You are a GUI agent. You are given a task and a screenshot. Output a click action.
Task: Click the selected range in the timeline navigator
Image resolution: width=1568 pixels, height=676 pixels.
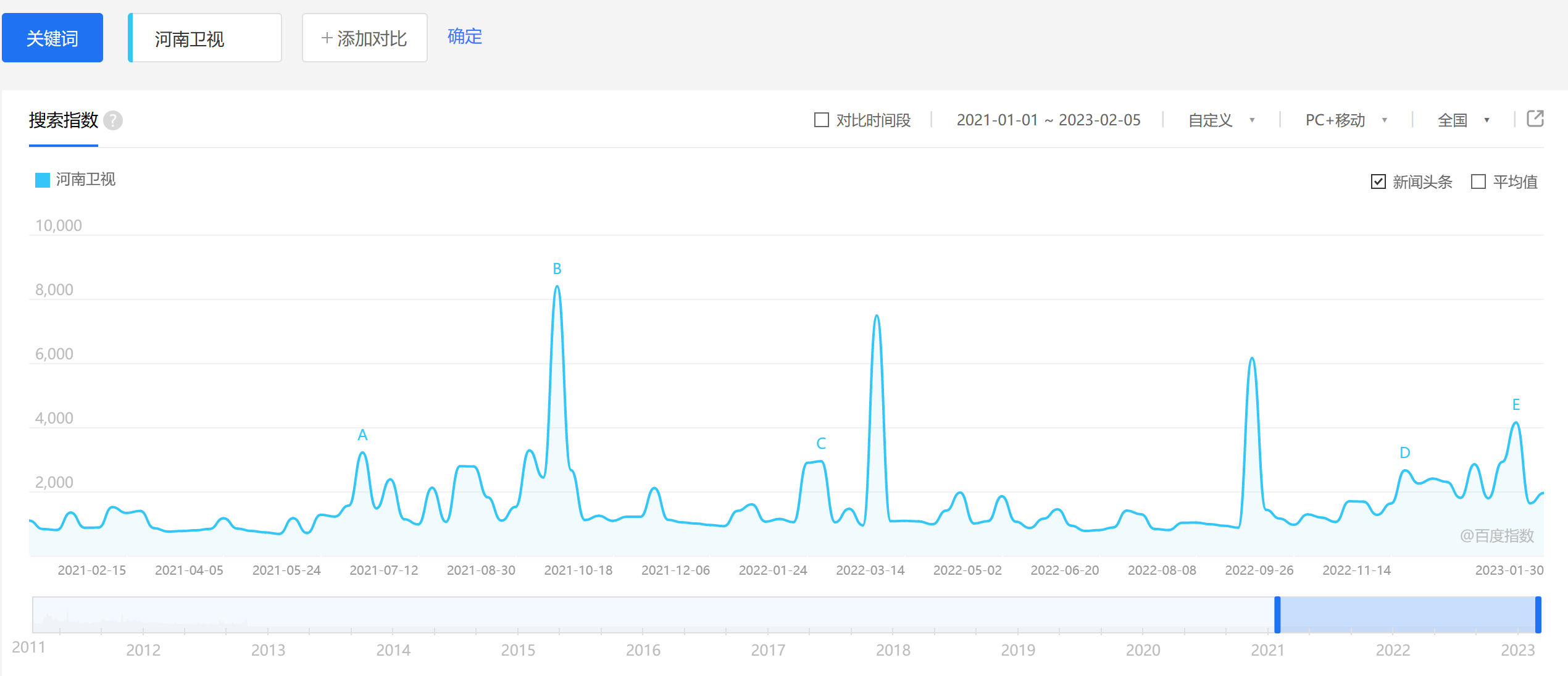(1407, 615)
